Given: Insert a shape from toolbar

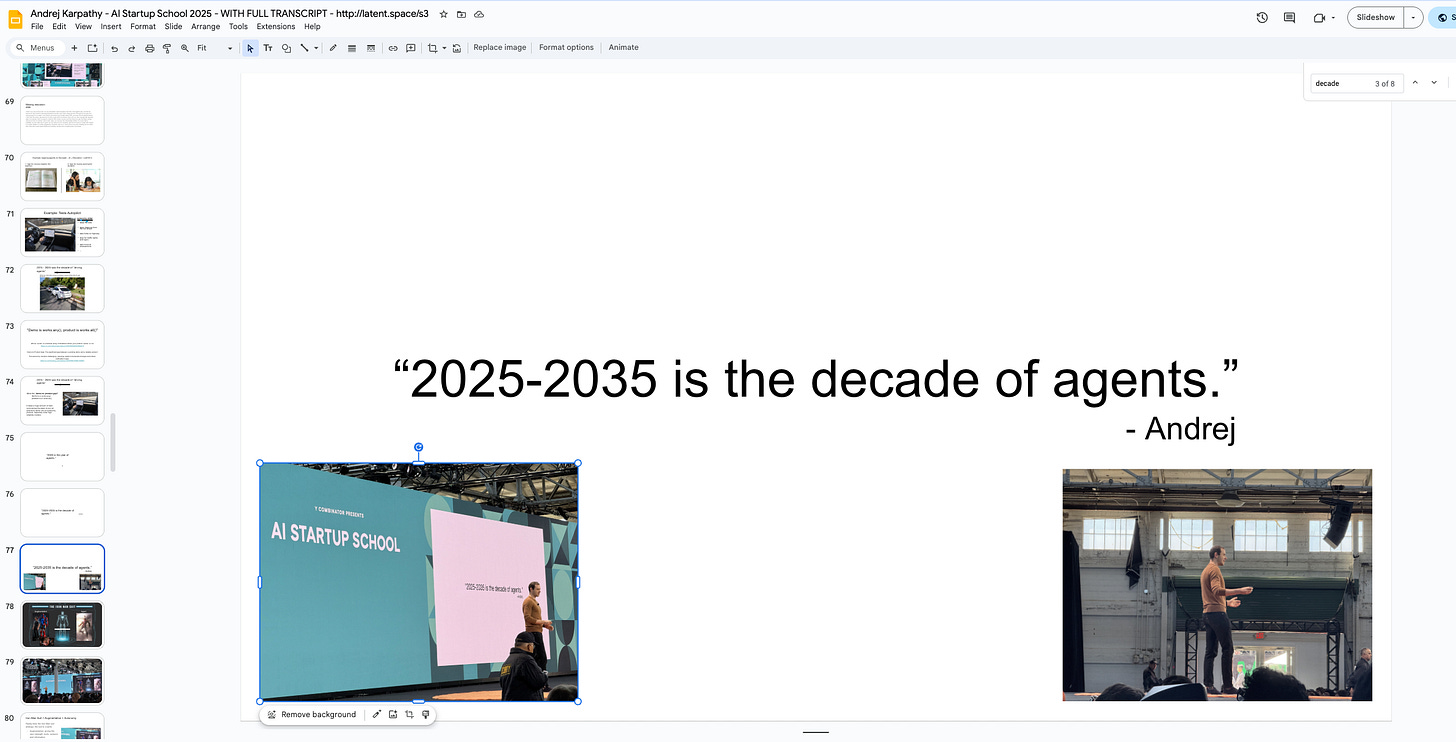Looking at the screenshot, I should click(x=286, y=48).
